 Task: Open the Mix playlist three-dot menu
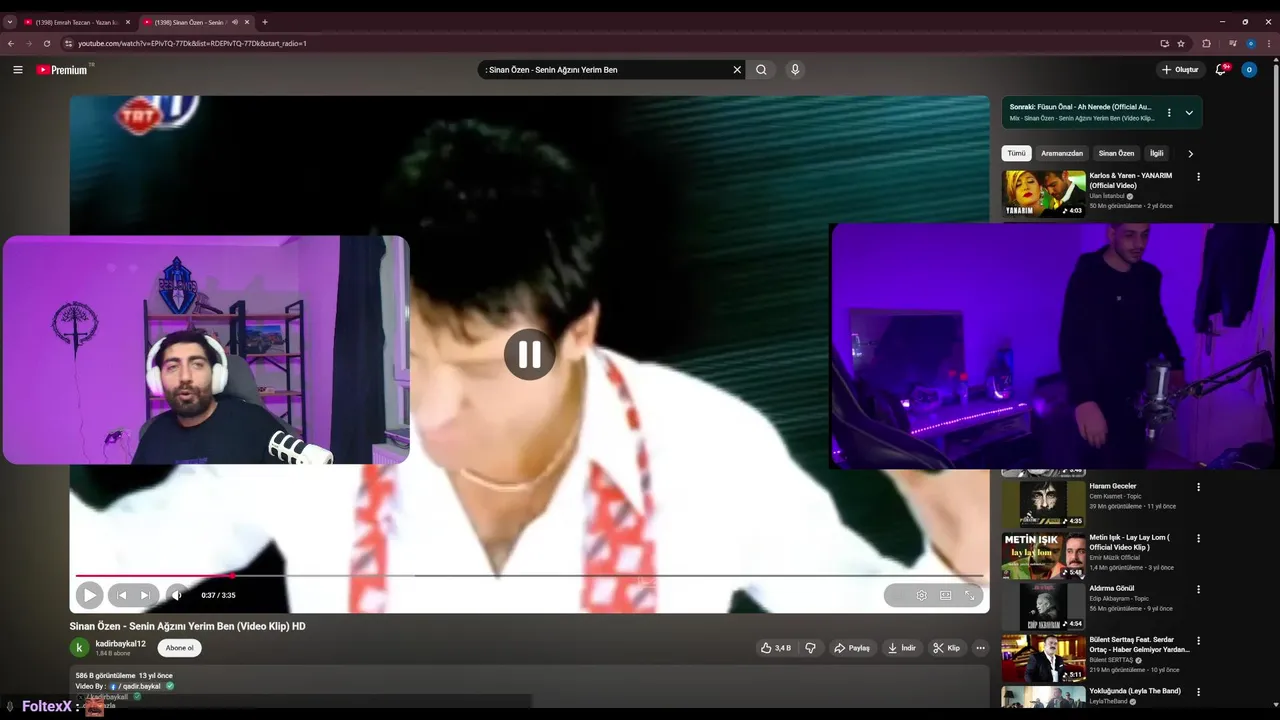click(x=1169, y=113)
